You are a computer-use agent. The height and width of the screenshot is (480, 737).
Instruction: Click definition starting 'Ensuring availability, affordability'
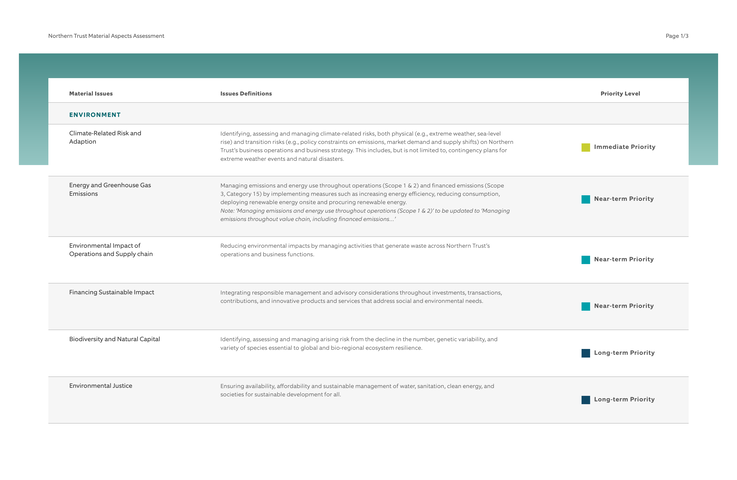357,390
